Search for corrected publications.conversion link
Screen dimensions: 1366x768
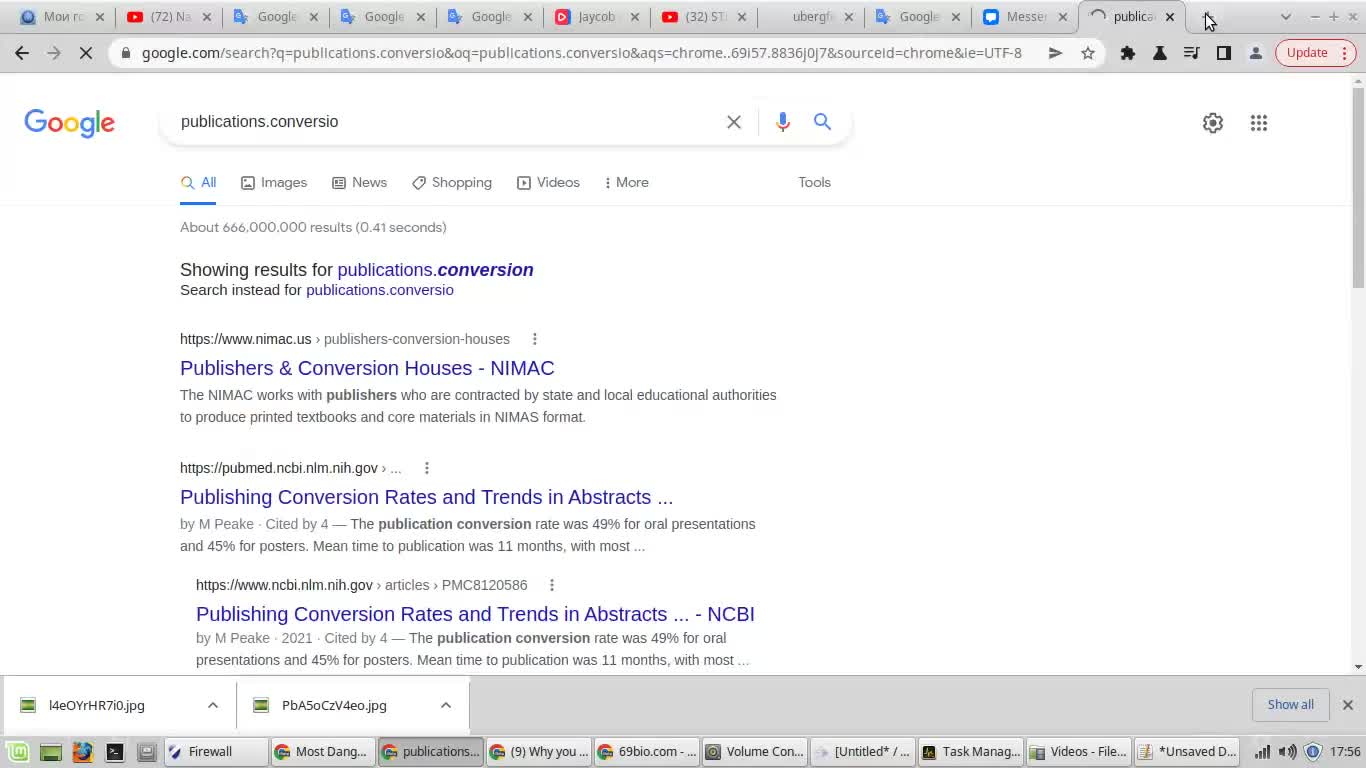tap(435, 270)
